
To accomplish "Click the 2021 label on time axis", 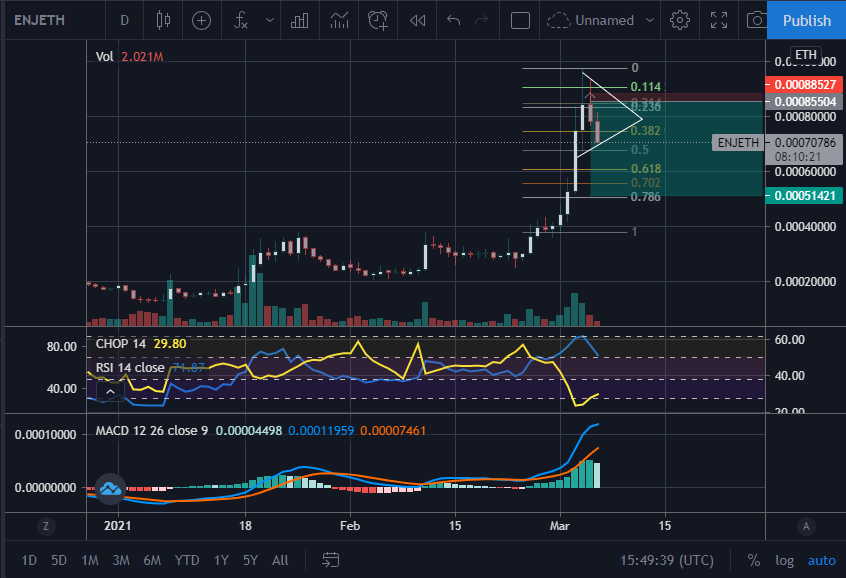I will click(x=117, y=526).
